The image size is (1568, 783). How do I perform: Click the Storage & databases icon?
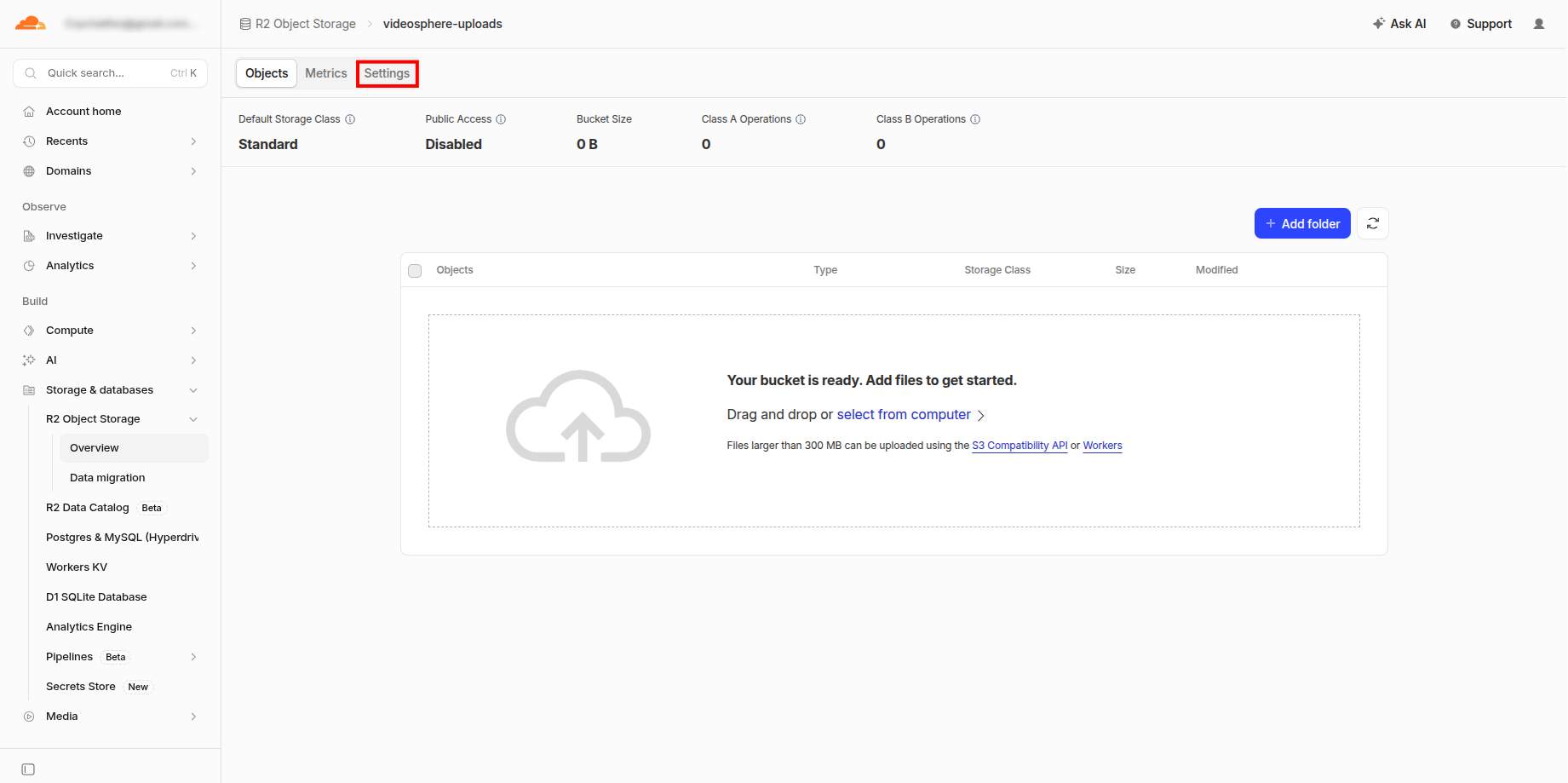(x=29, y=390)
